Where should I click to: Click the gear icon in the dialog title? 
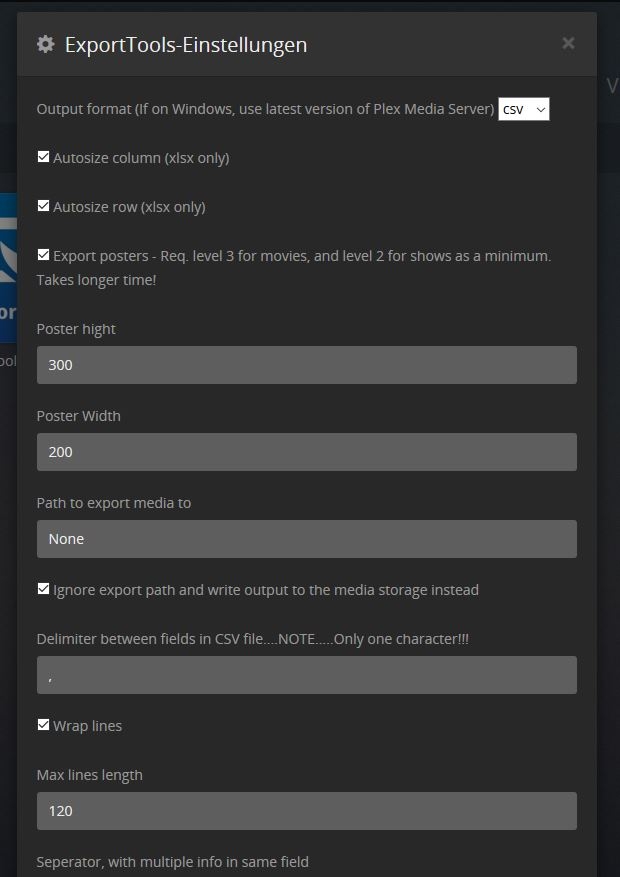click(x=45, y=44)
